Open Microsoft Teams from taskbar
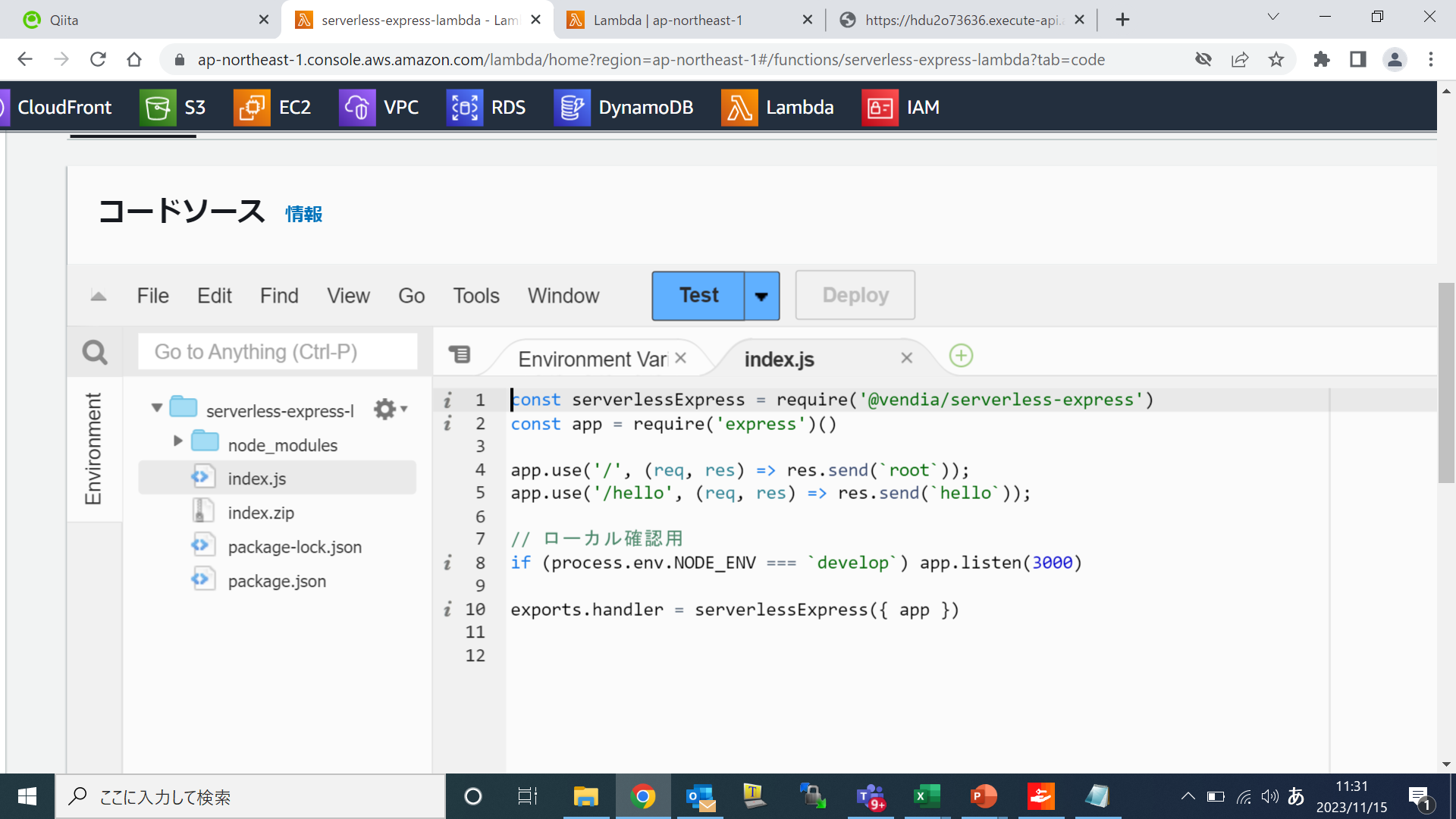The image size is (1456, 819). pyautogui.click(x=871, y=796)
